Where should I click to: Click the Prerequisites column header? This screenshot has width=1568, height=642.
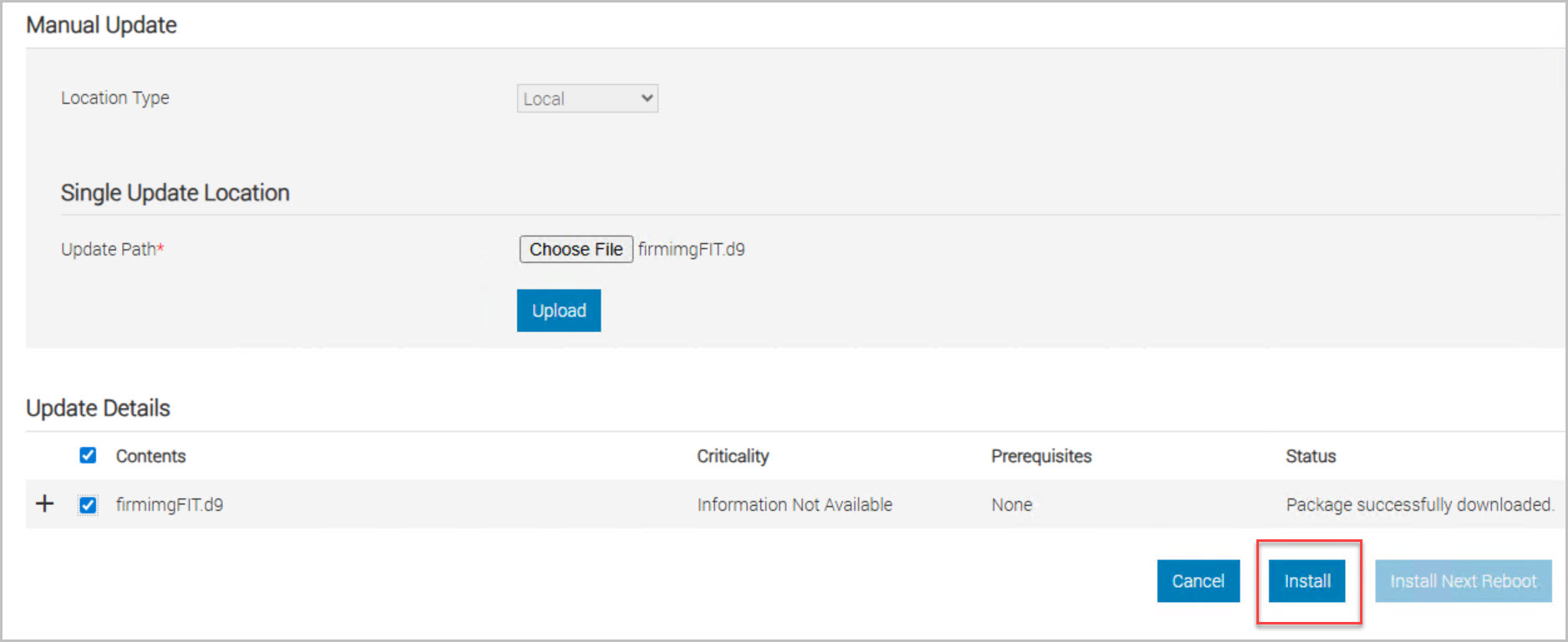[1041, 456]
